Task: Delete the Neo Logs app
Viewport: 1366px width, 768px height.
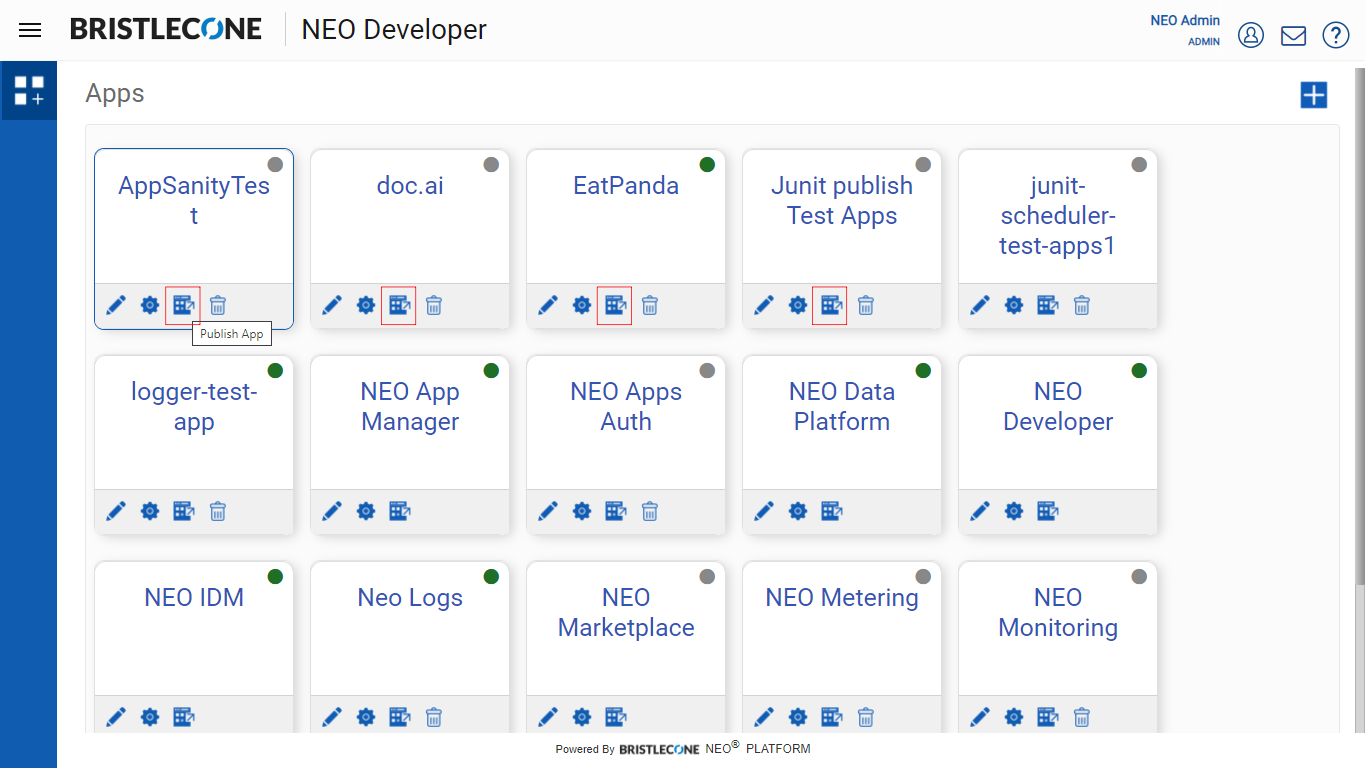Action: (x=434, y=717)
